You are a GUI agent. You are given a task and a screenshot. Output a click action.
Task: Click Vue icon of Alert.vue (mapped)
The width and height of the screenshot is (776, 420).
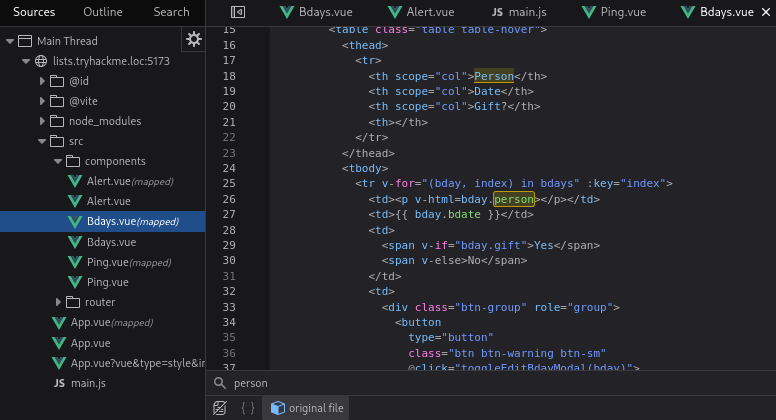pyautogui.click(x=75, y=182)
